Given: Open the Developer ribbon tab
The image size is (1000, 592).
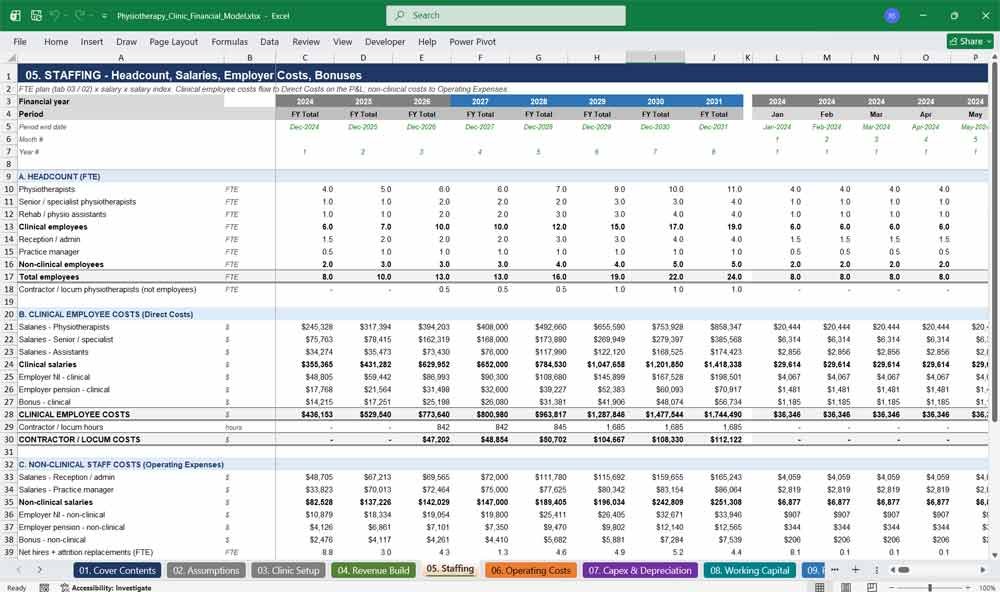Looking at the screenshot, I should 385,41.
